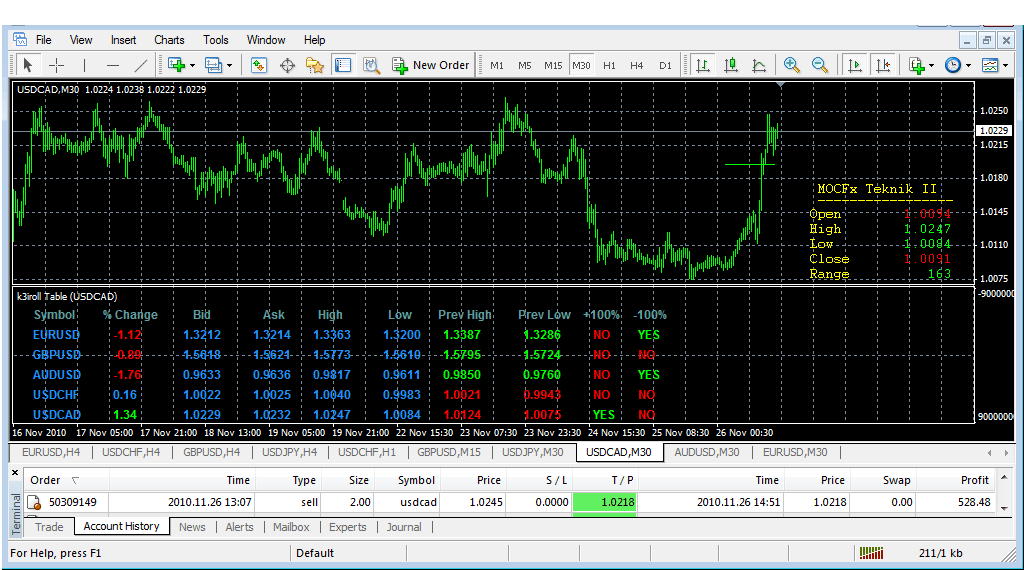Viewport: 1024px width, 570px height.
Task: Switch to the GBPUSD,M15 chart tab
Action: coord(449,452)
